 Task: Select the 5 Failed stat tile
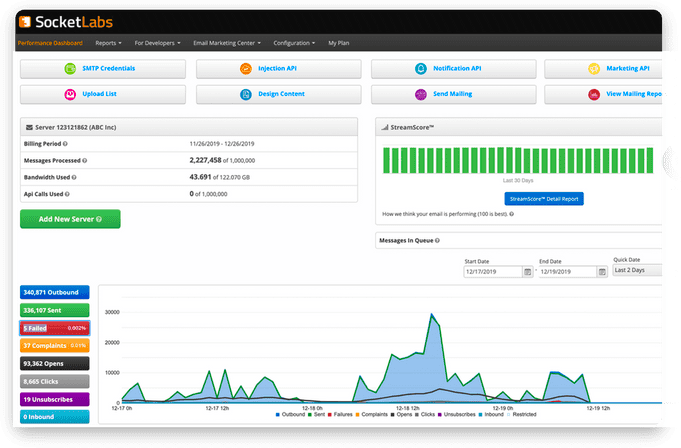pyautogui.click(x=55, y=328)
